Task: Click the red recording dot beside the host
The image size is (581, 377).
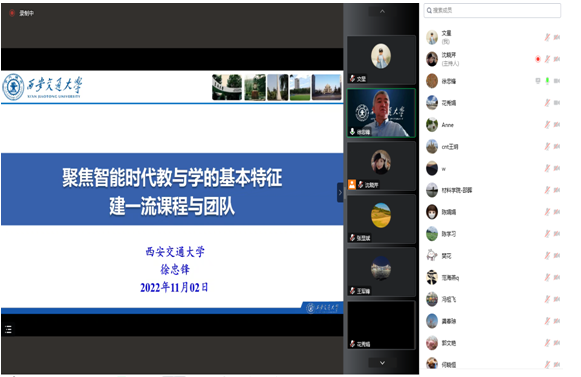Action: tap(538, 59)
